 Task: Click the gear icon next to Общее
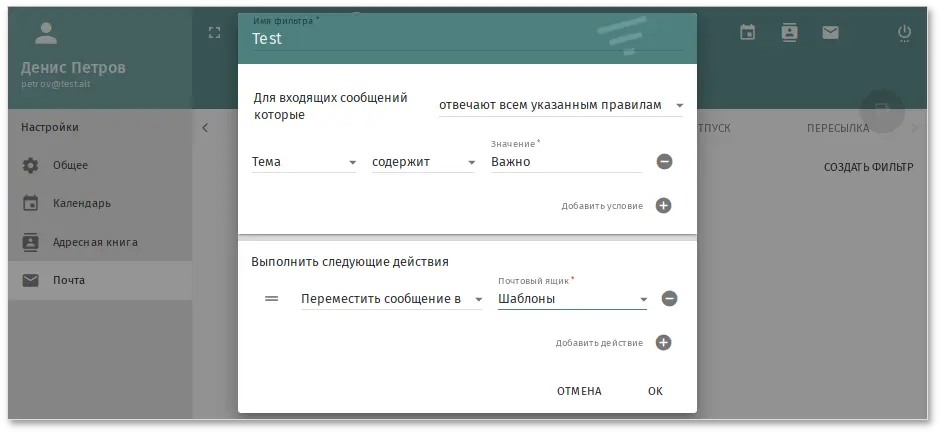[x=30, y=166]
